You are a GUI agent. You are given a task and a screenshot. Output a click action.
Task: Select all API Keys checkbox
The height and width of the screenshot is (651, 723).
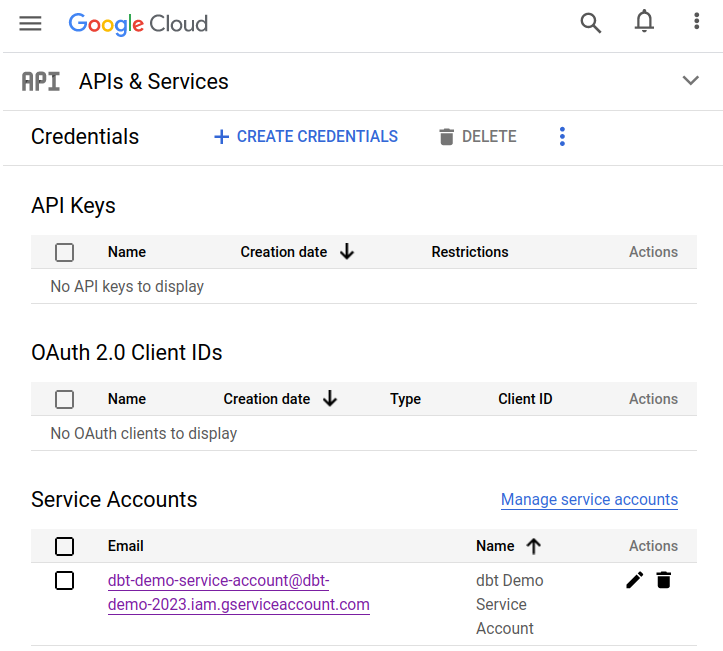click(65, 252)
